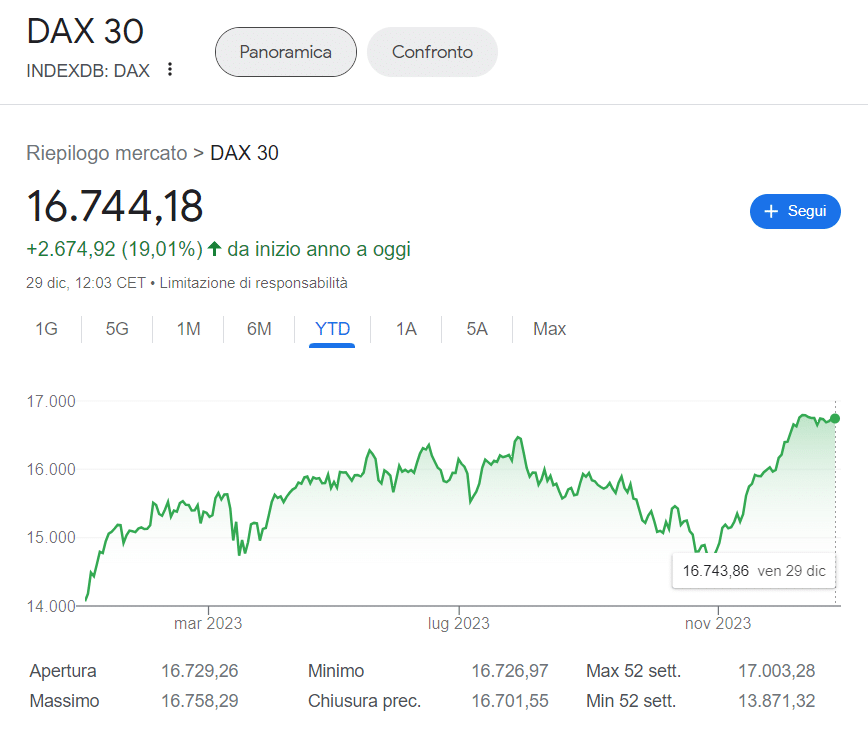Open the three-dot options menu beside INDEXDB: DAX

(170, 69)
